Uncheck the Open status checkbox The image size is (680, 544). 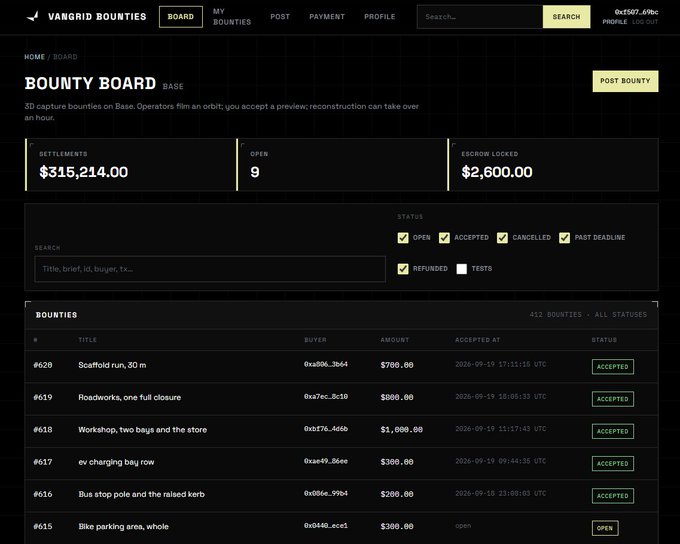(x=403, y=238)
